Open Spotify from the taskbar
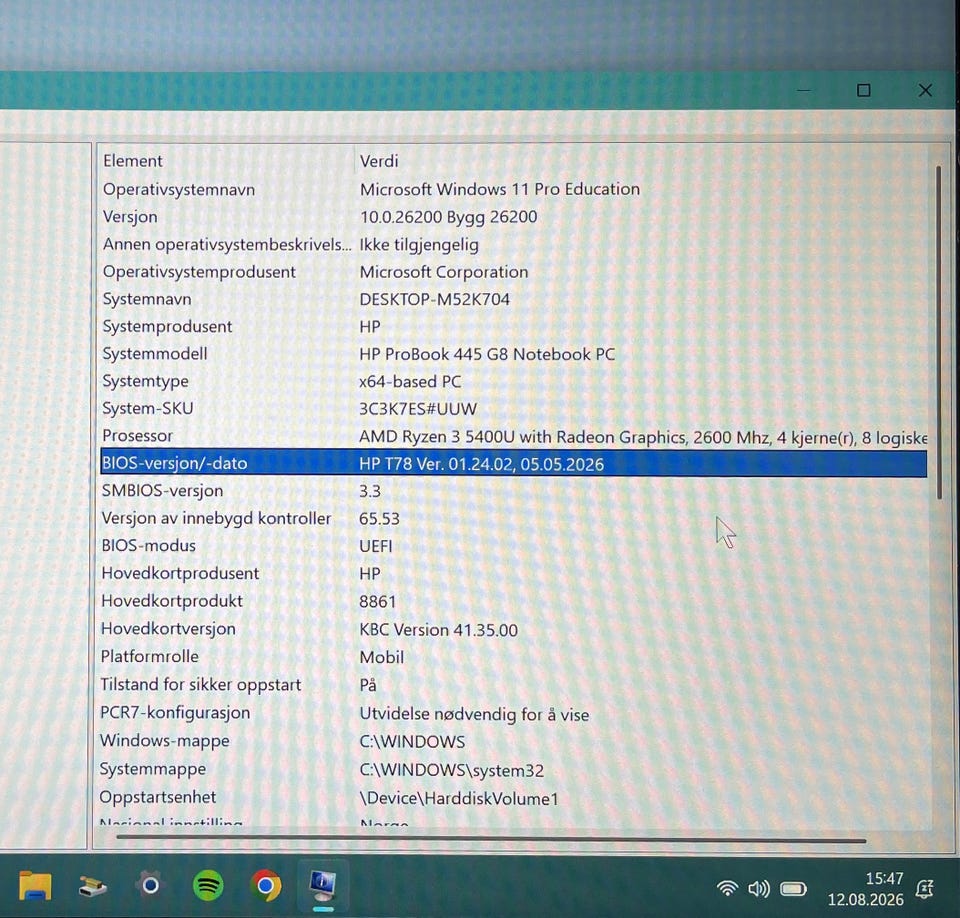 tap(208, 886)
